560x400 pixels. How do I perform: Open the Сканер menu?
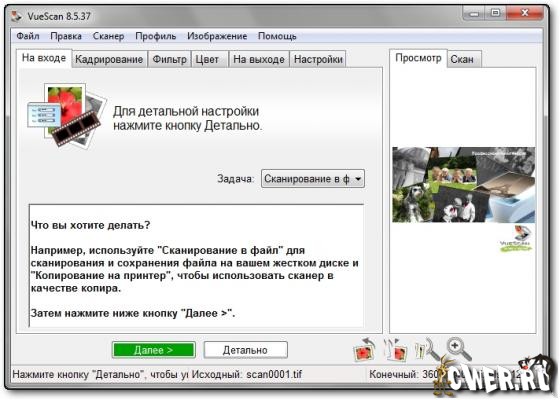pyautogui.click(x=108, y=36)
